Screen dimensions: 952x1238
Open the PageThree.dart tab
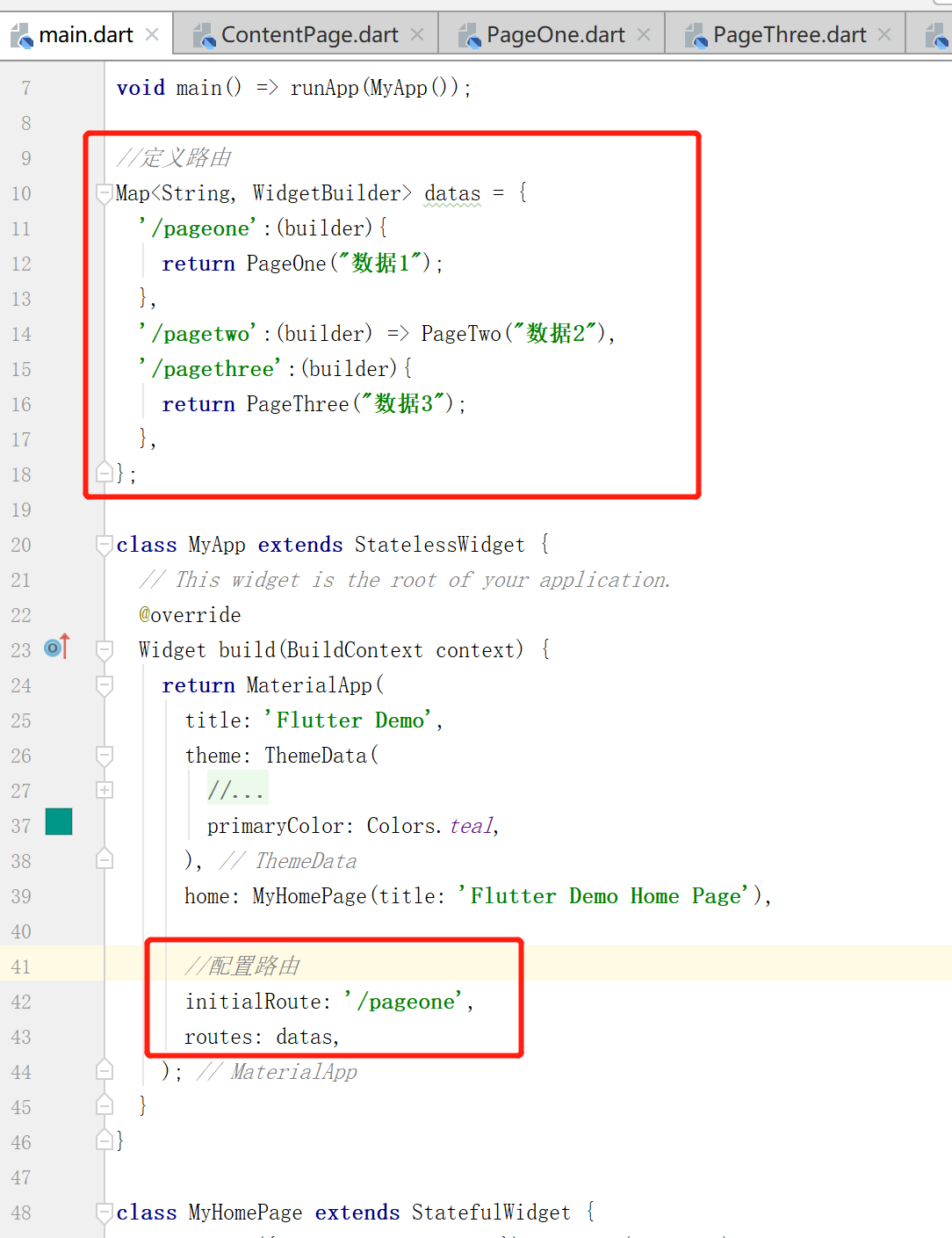coord(785,35)
